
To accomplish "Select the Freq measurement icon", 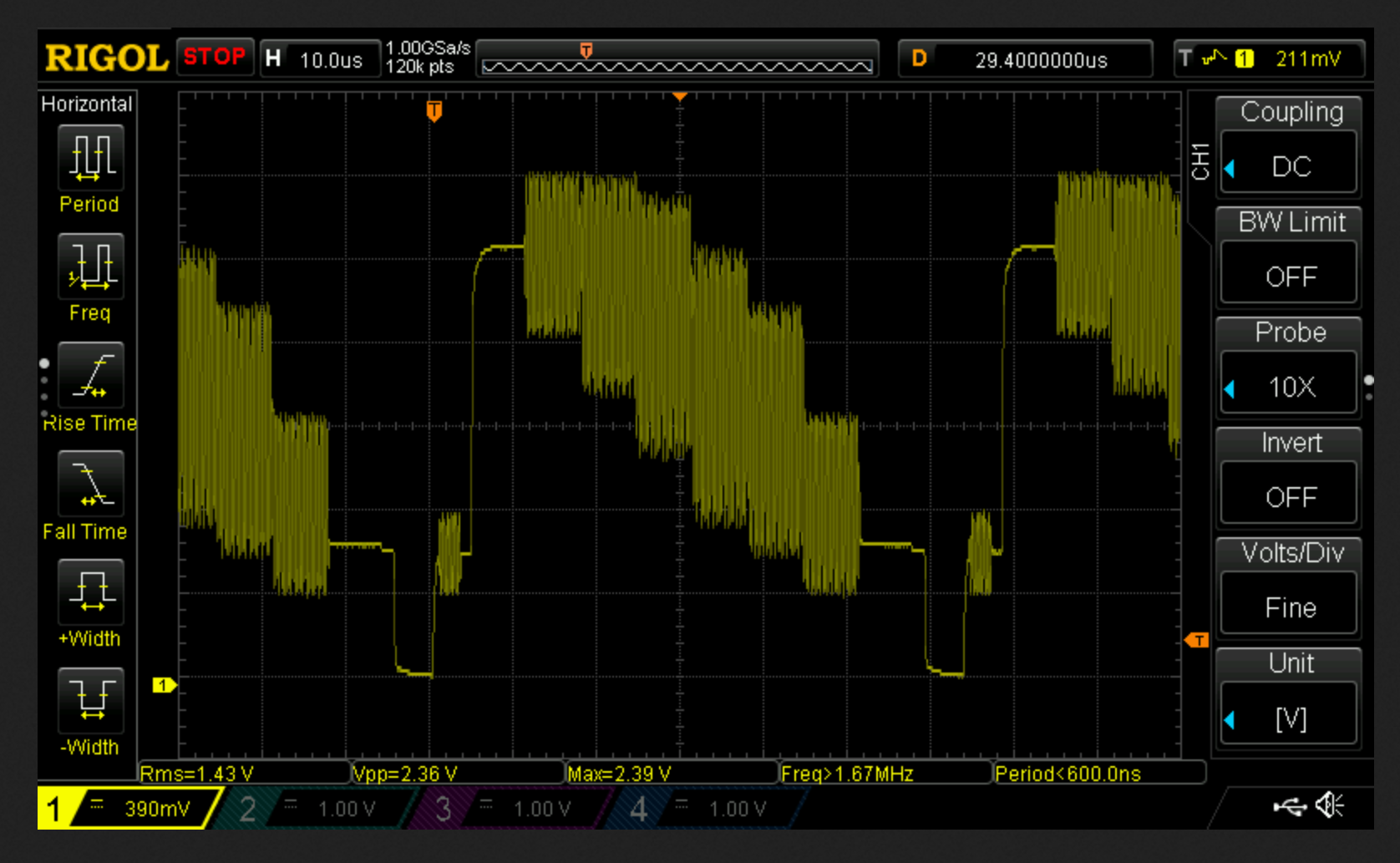I will 91,267.
